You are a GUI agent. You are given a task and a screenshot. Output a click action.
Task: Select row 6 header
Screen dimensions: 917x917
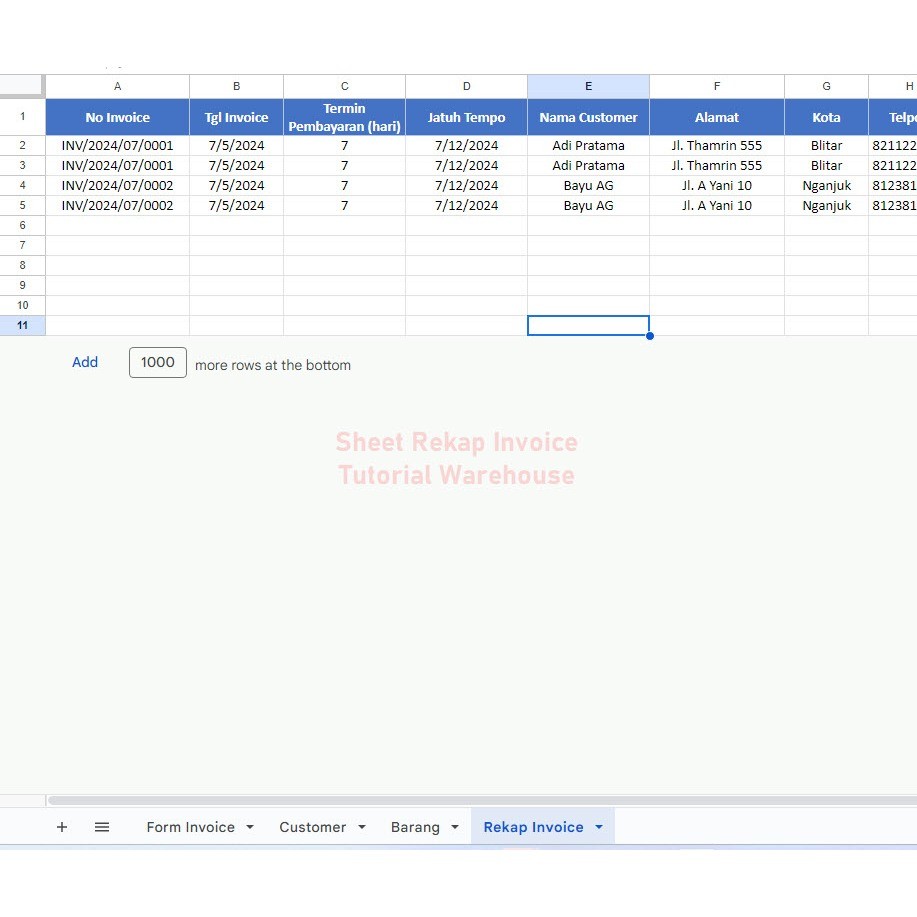click(22, 225)
